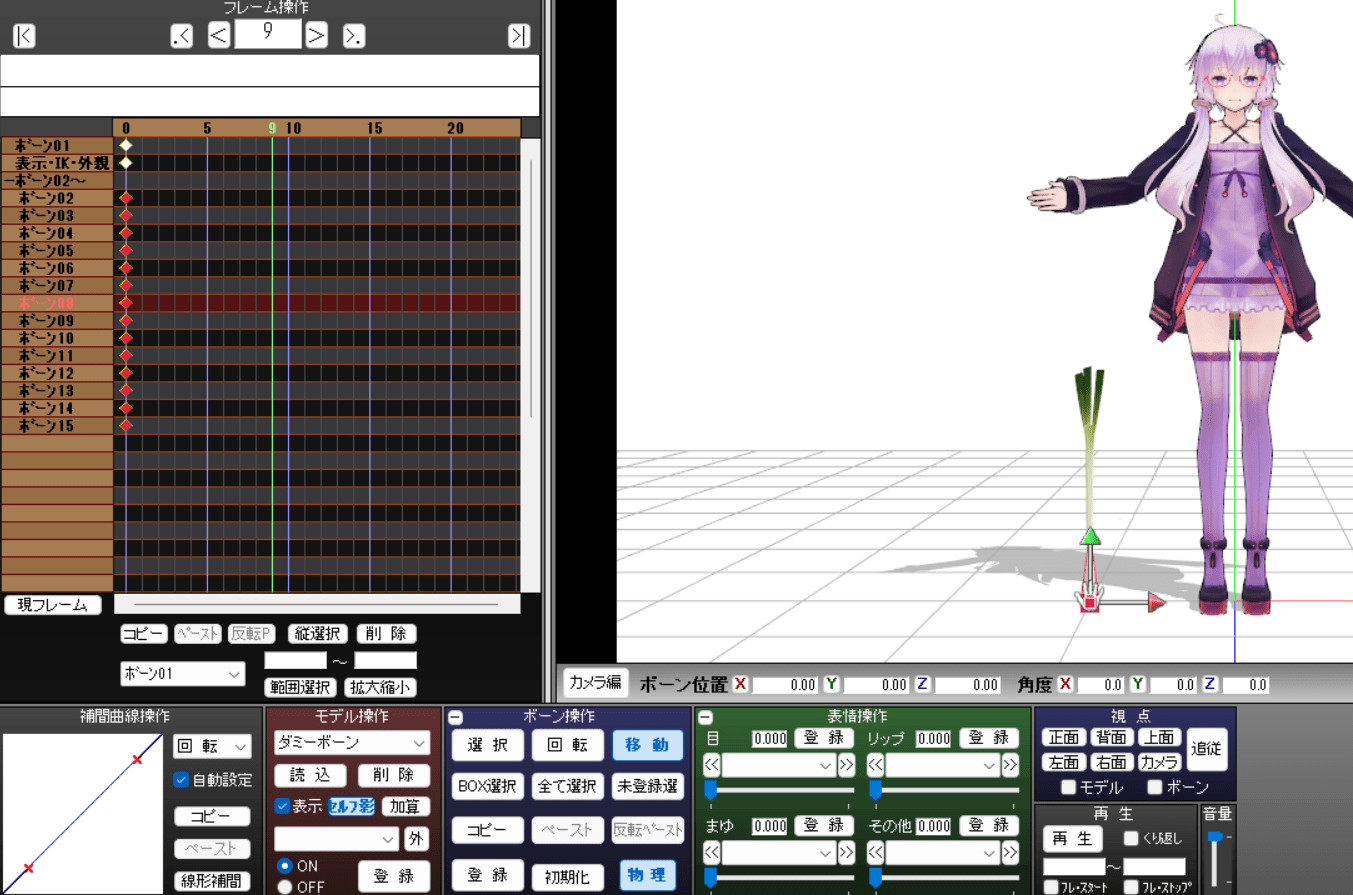The width and height of the screenshot is (1353, 895).
Task: Open the 回転 interpolation type dropdown
Action: (212, 747)
